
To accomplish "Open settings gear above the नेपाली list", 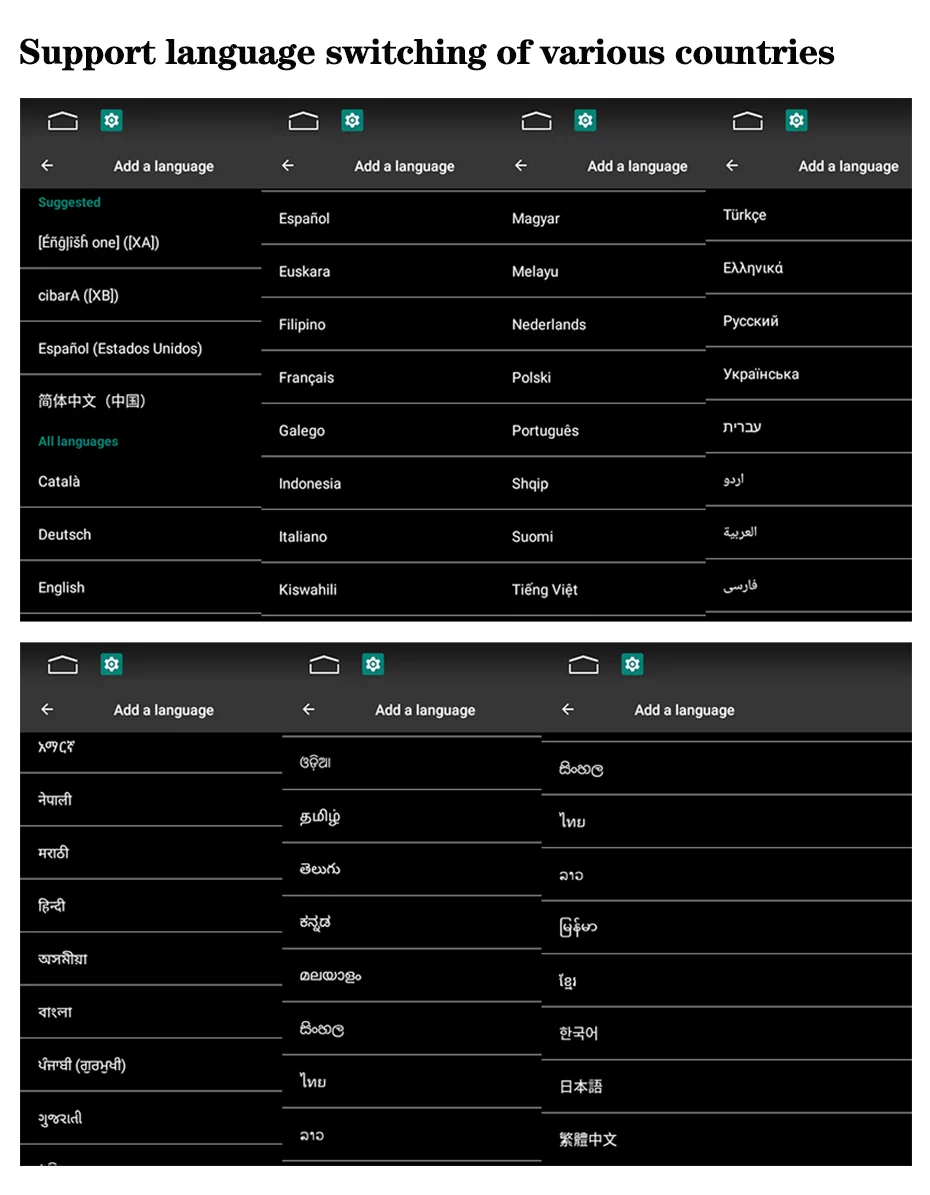I will click(x=111, y=665).
